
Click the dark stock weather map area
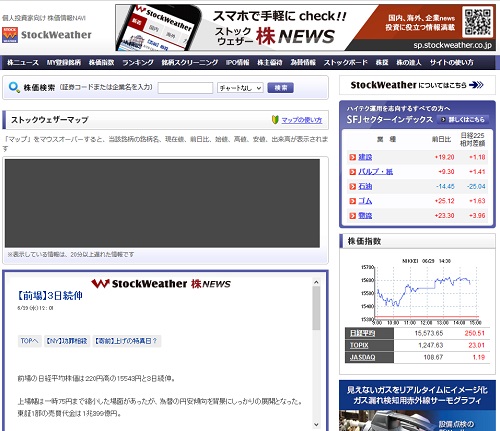[162, 203]
